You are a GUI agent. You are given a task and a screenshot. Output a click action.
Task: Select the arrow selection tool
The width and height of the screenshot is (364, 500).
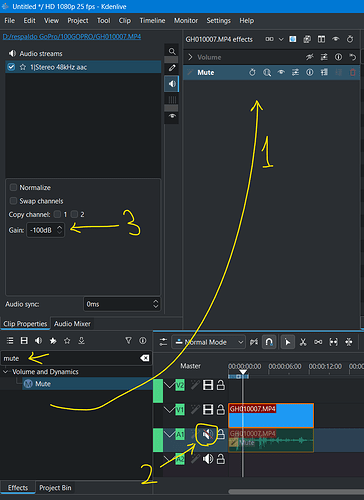coord(288,342)
